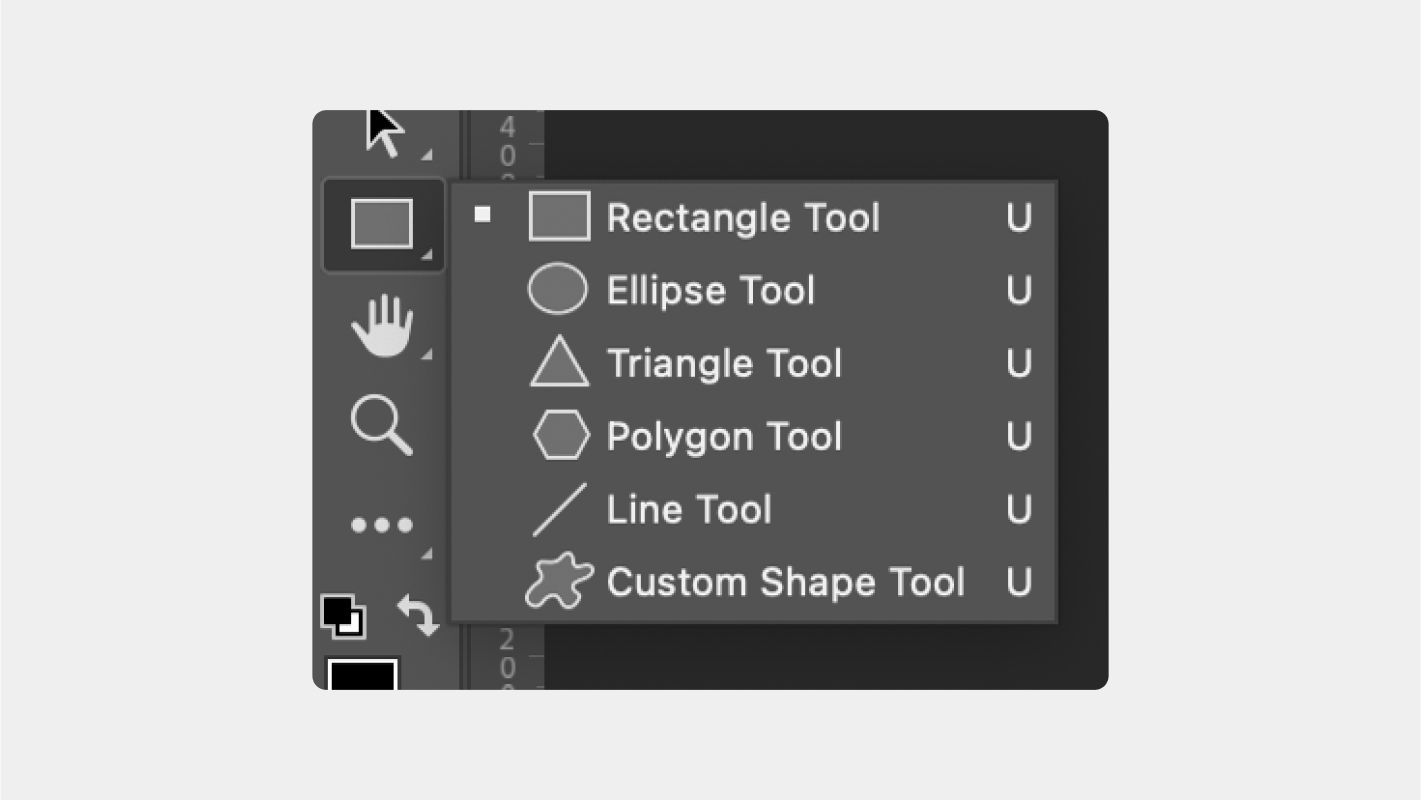1421x800 pixels.
Task: Click the hexagon polygon icon in the flyout
Action: (560, 436)
